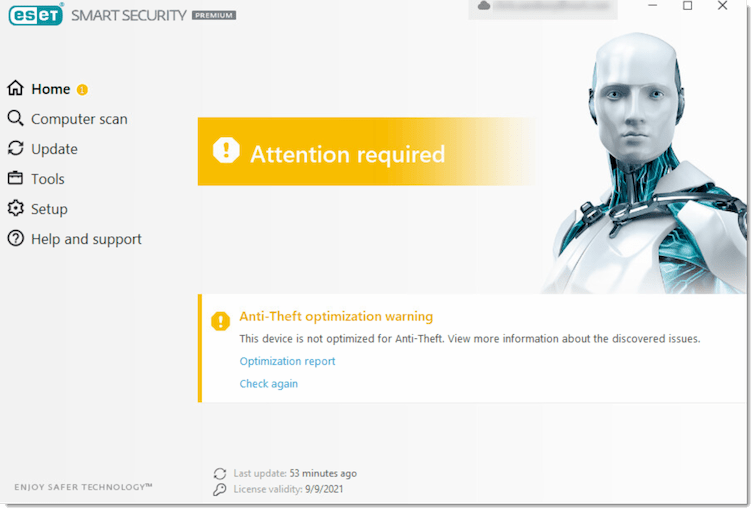Click the License validity 9/9/2021 text
The height and width of the screenshot is (512, 755).
[x=288, y=489]
